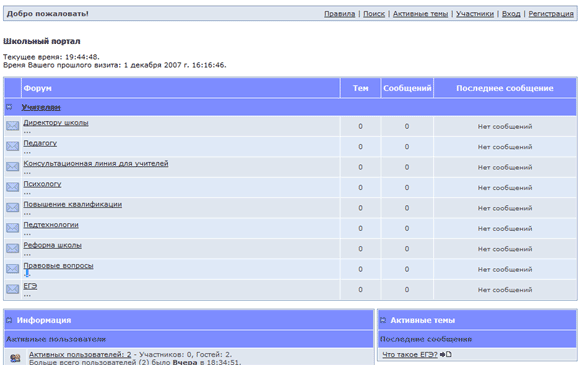The width and height of the screenshot is (580, 365).
Task: Click envelope icon next to ЕГЭ forum
Action: tap(13, 289)
